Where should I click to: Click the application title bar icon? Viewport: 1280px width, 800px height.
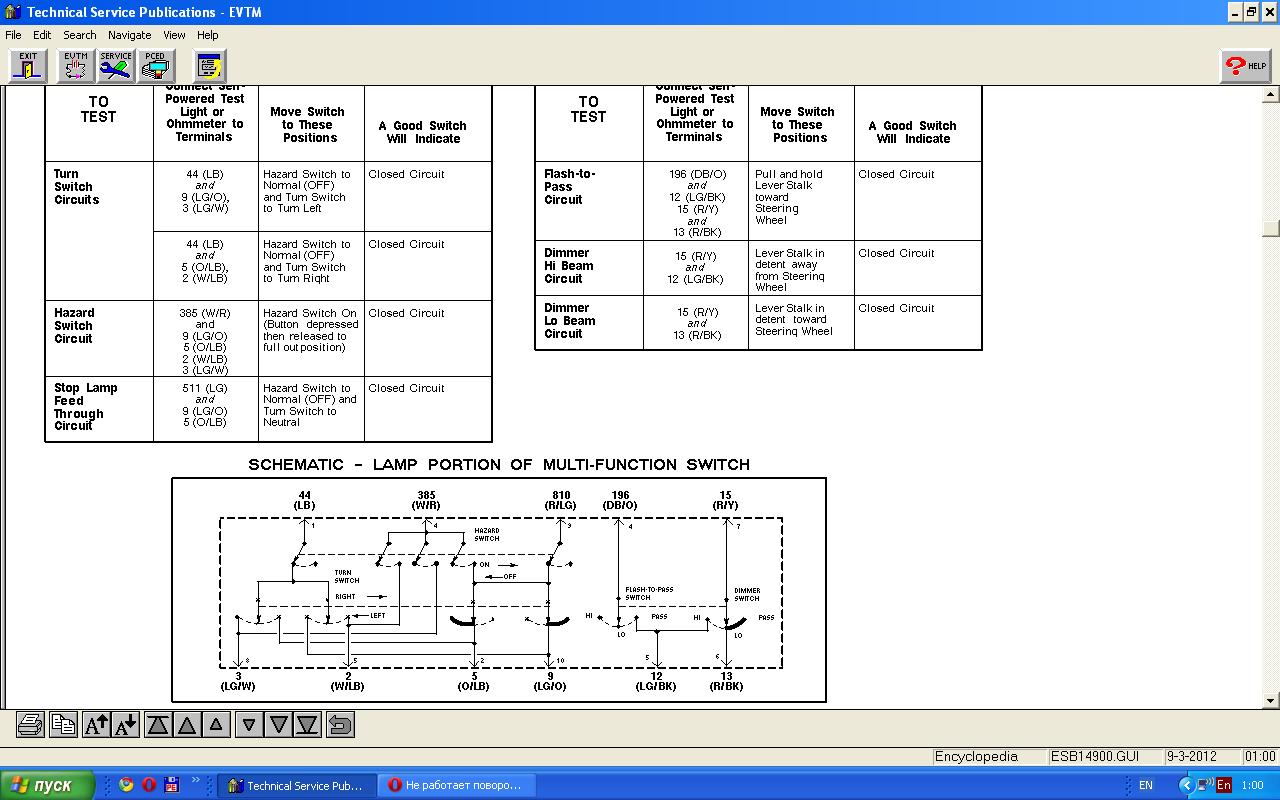tap(12, 12)
